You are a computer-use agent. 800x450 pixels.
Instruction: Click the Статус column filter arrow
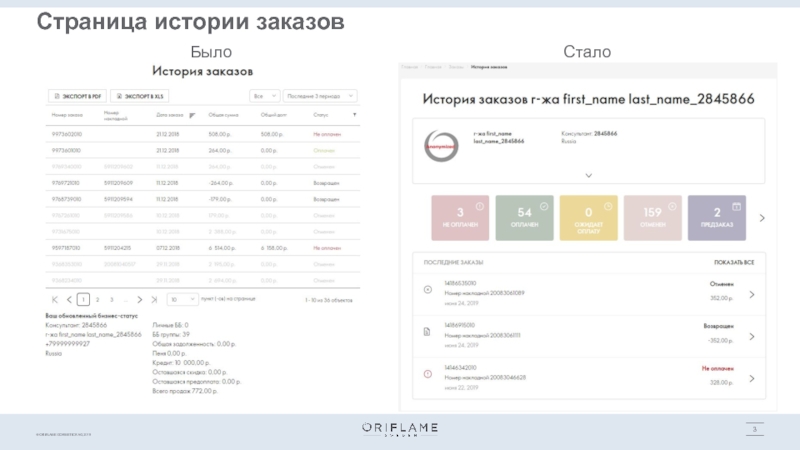[x=355, y=115]
